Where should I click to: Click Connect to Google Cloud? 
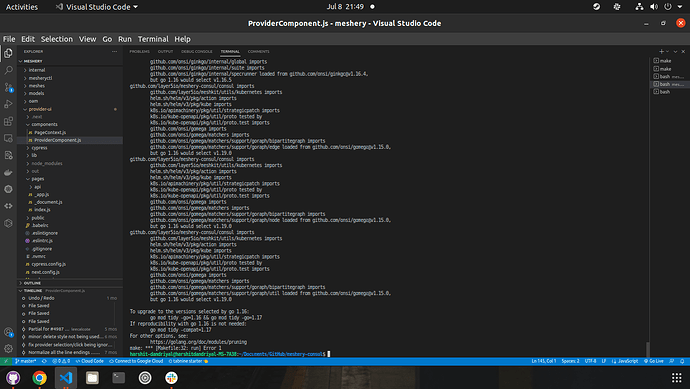[136, 361]
